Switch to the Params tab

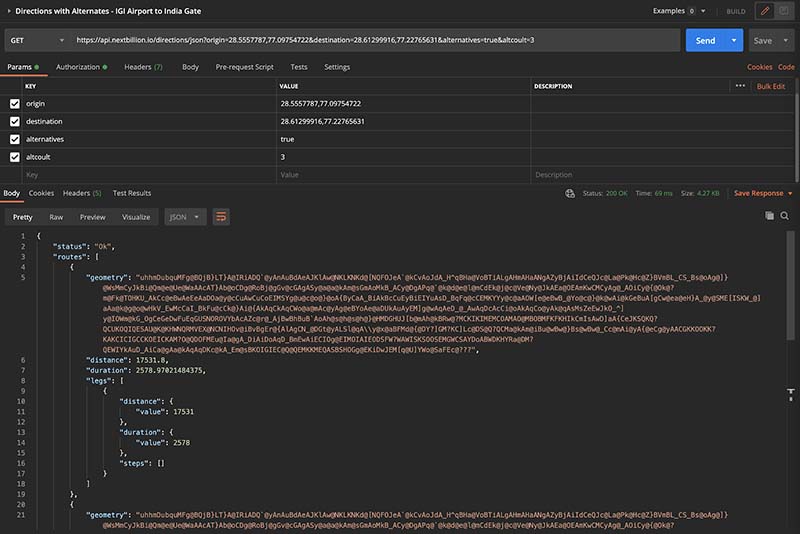coord(23,67)
